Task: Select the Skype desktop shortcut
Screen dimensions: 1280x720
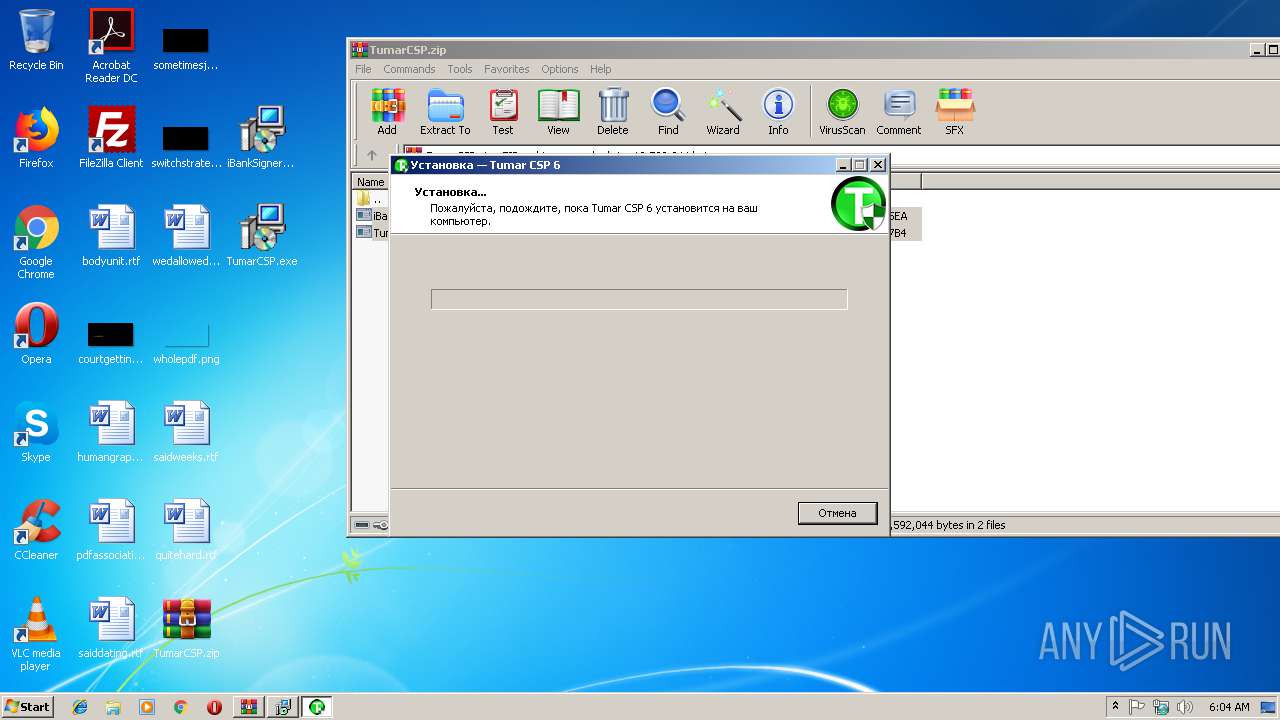Action: [x=36, y=432]
